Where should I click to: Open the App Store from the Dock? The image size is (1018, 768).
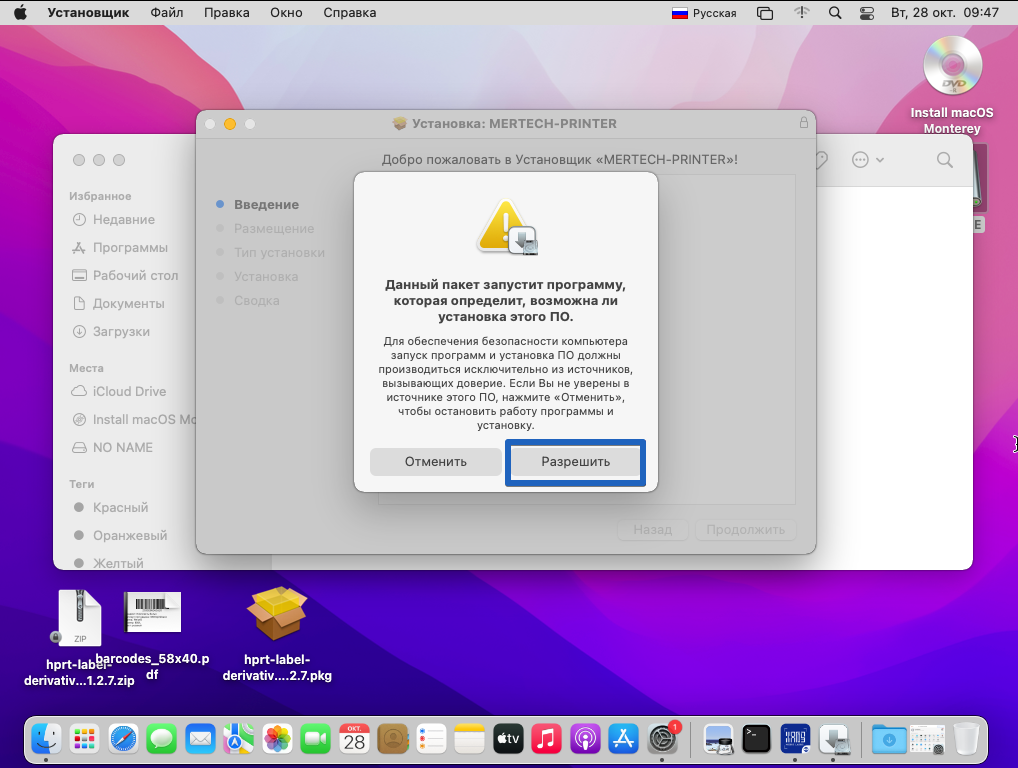pyautogui.click(x=624, y=739)
